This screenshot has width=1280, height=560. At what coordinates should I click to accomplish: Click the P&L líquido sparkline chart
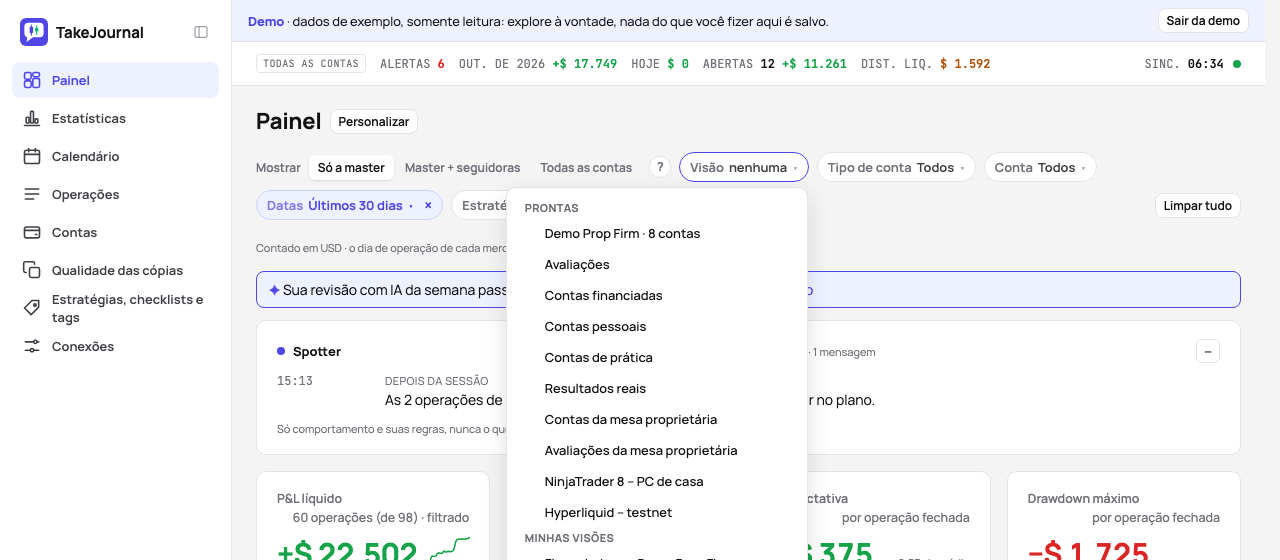[x=450, y=548]
